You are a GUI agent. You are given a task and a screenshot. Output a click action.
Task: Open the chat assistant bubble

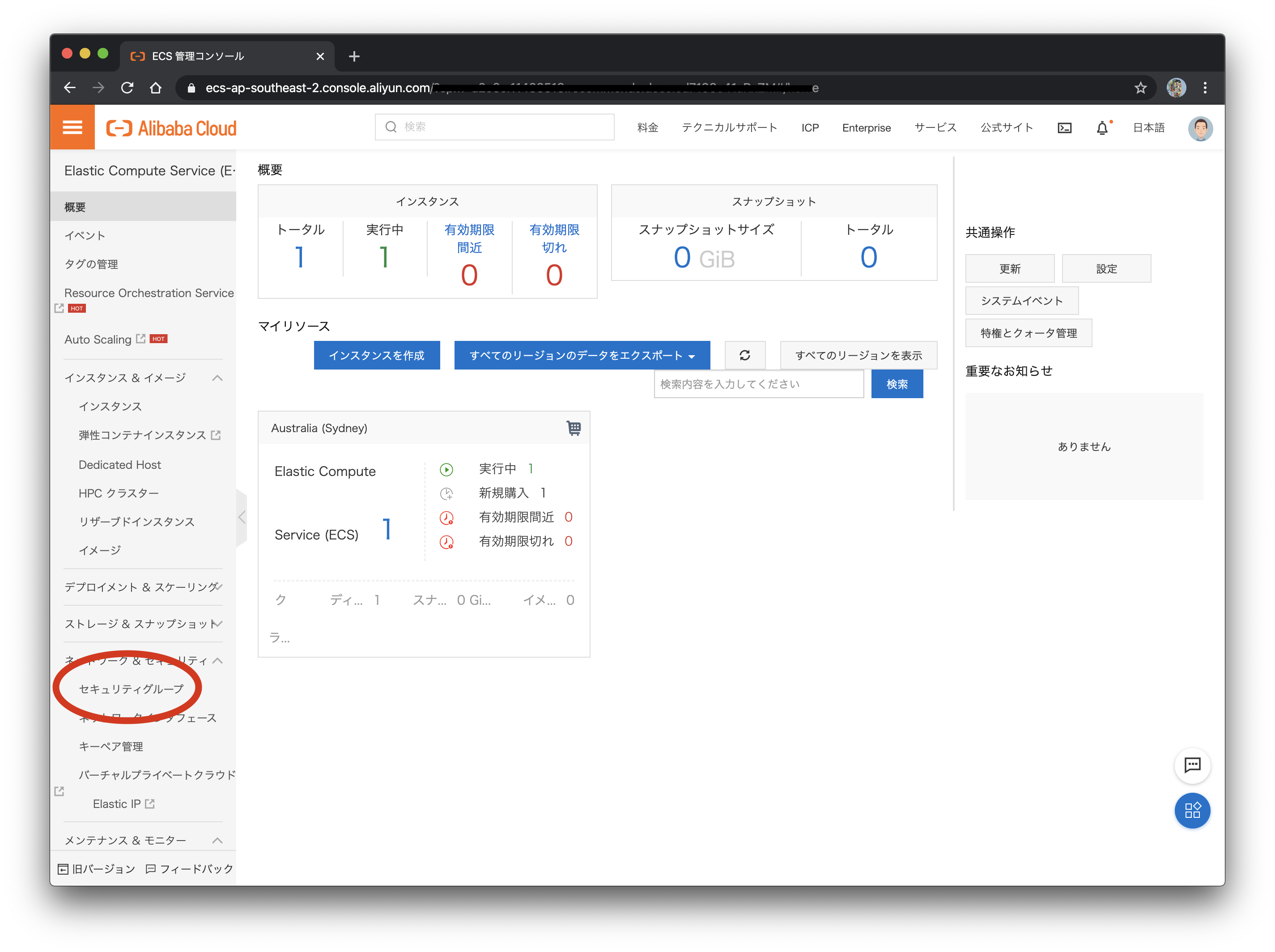coord(1192,766)
